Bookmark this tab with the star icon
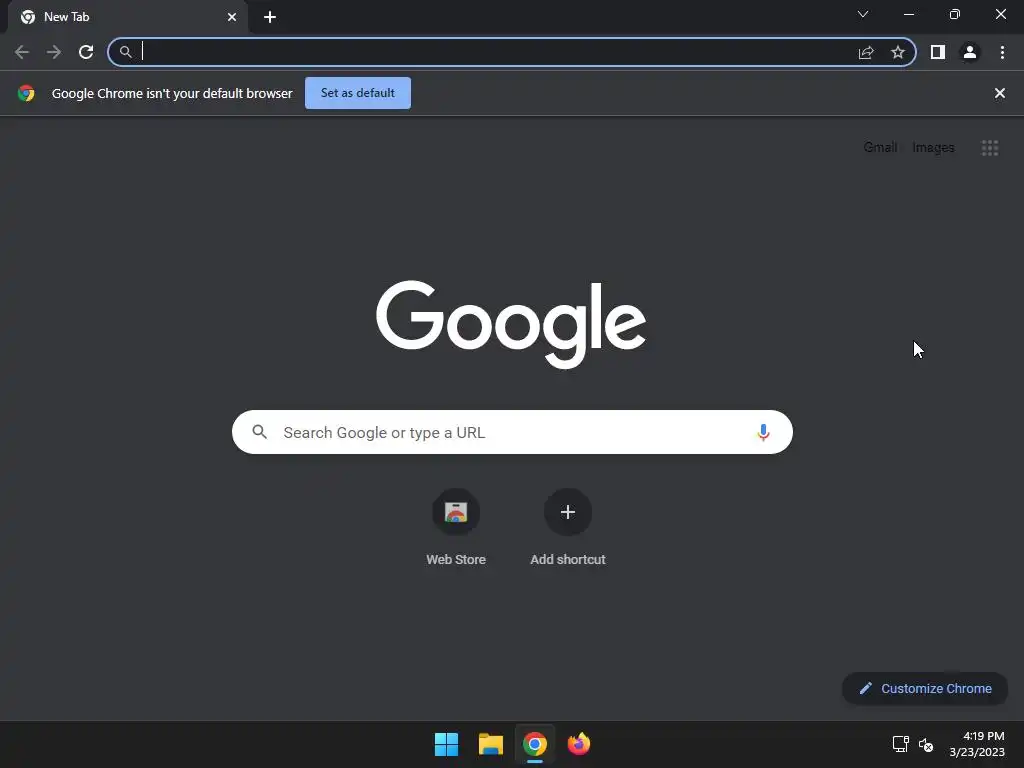This screenshot has height=768, width=1024. pos(898,52)
